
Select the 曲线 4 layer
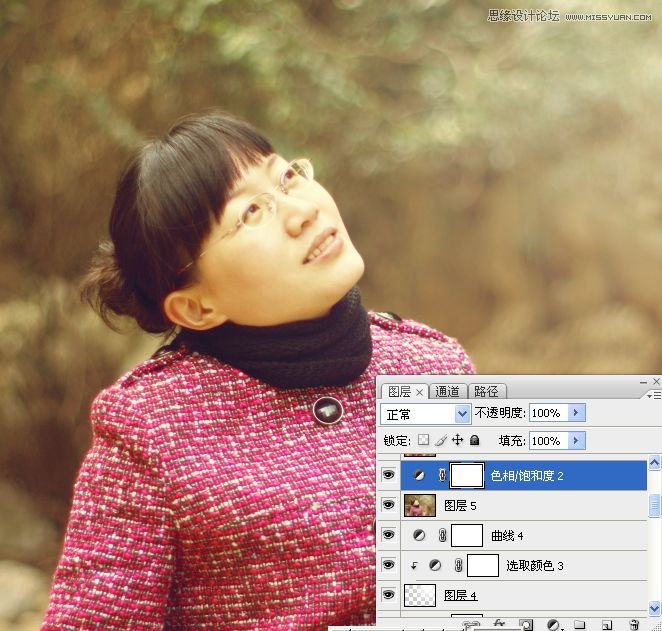click(x=524, y=536)
